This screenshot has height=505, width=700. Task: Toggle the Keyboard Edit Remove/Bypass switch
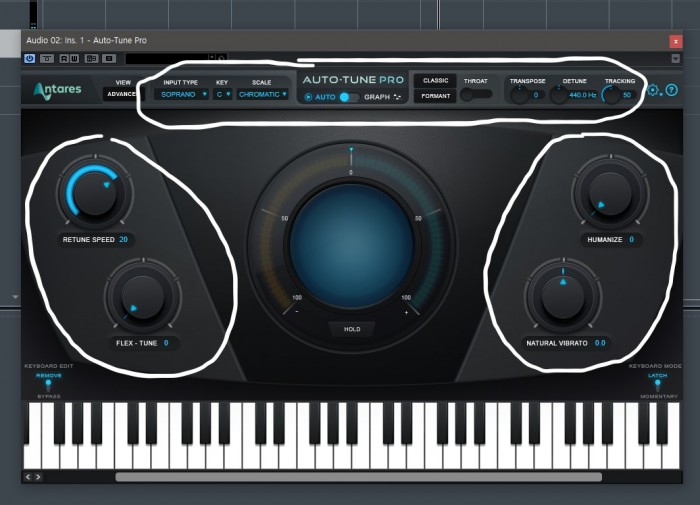coord(48,385)
